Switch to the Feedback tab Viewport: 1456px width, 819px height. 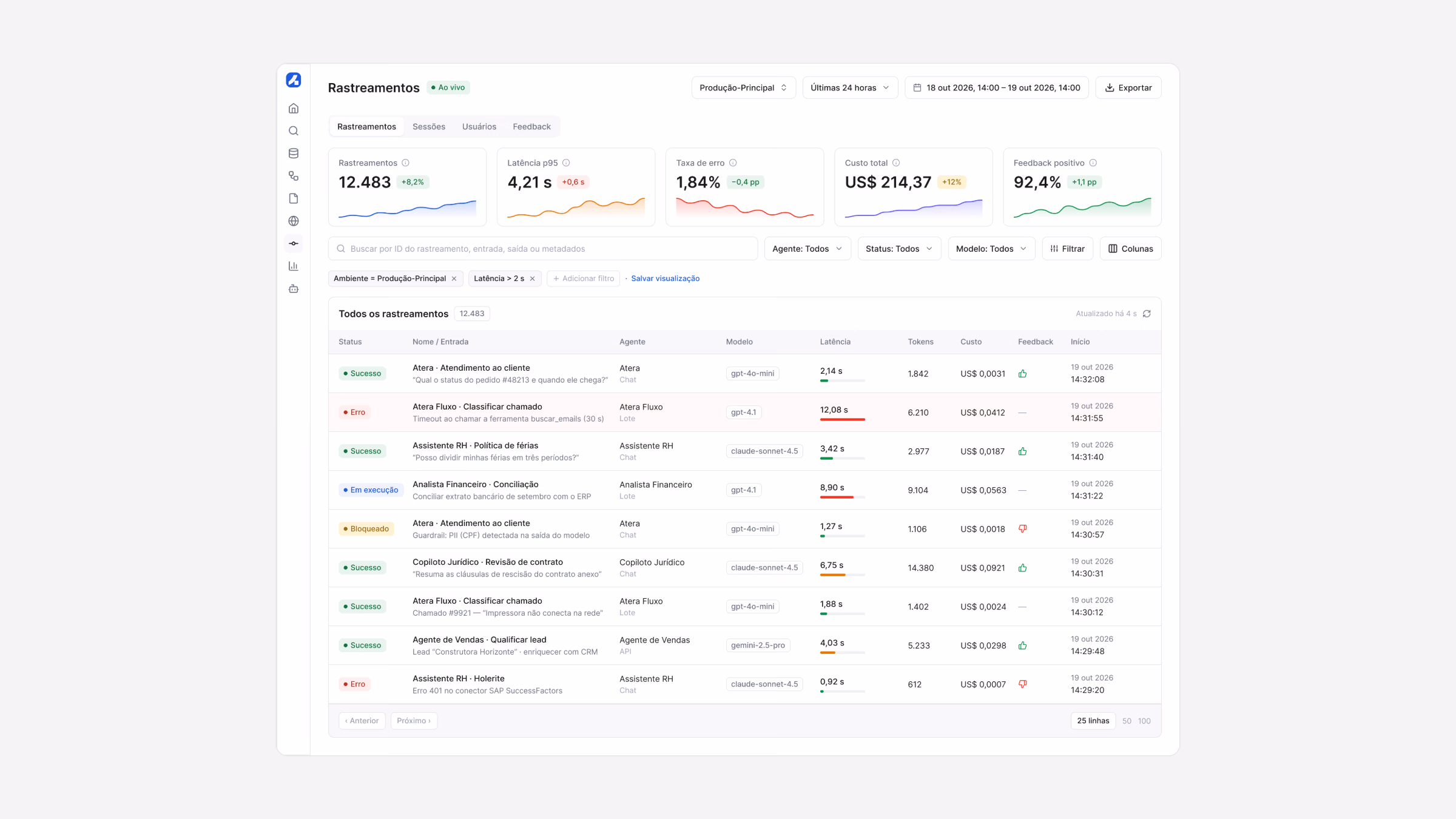(531, 126)
